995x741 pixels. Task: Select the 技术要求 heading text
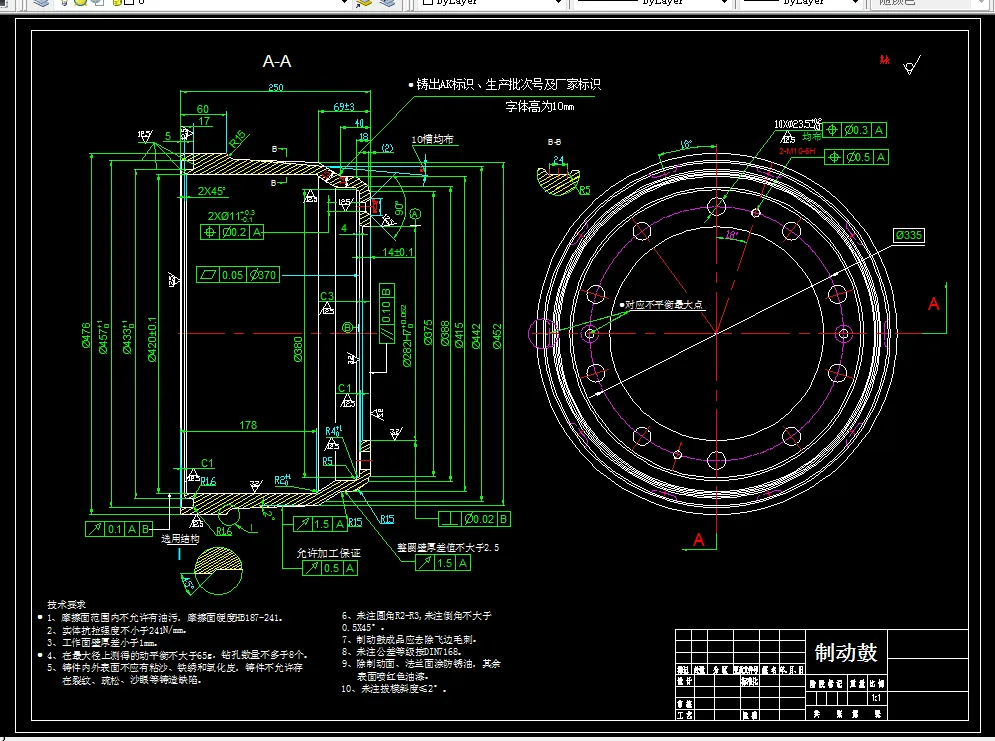click(x=66, y=605)
